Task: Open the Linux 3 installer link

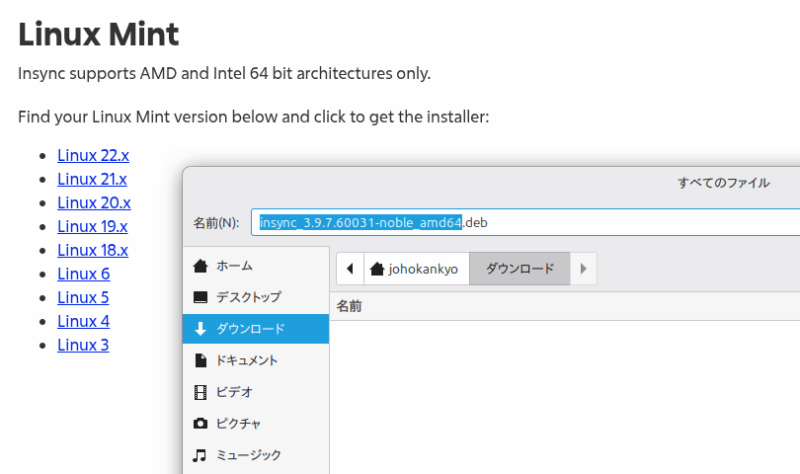Action: click(83, 345)
